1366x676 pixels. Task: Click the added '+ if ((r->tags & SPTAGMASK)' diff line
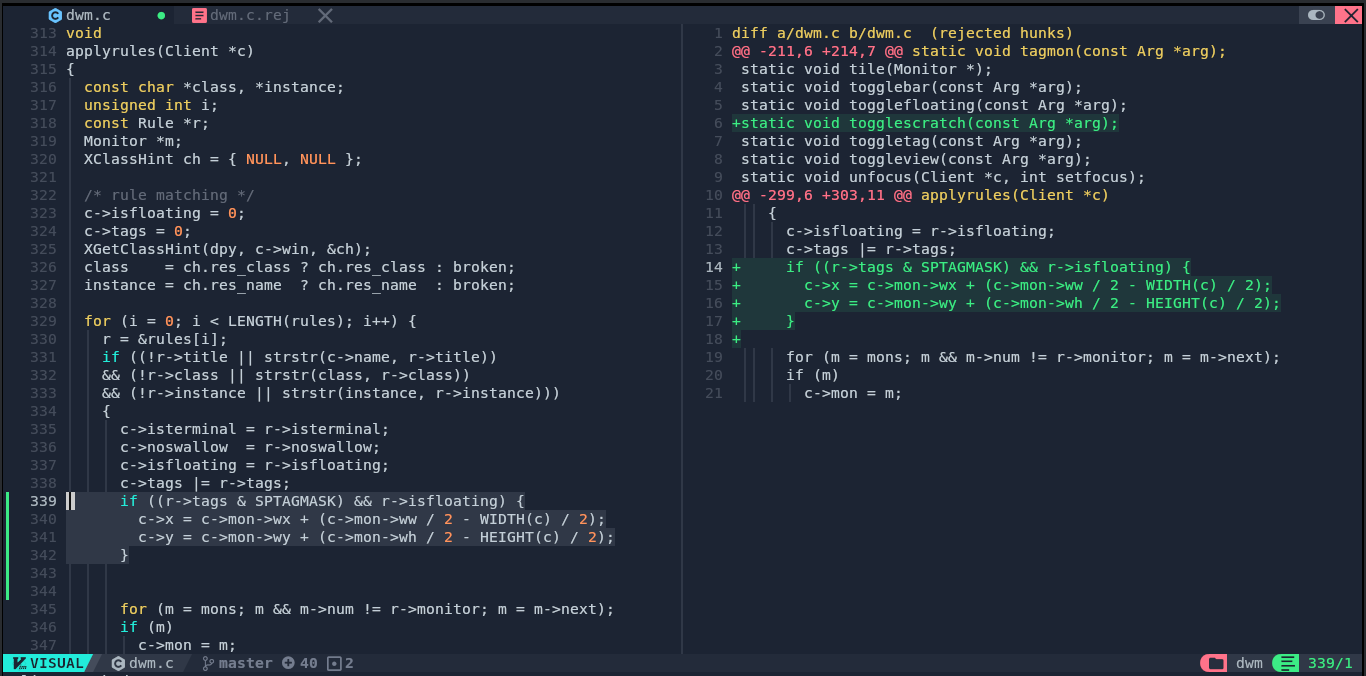pyautogui.click(x=961, y=267)
